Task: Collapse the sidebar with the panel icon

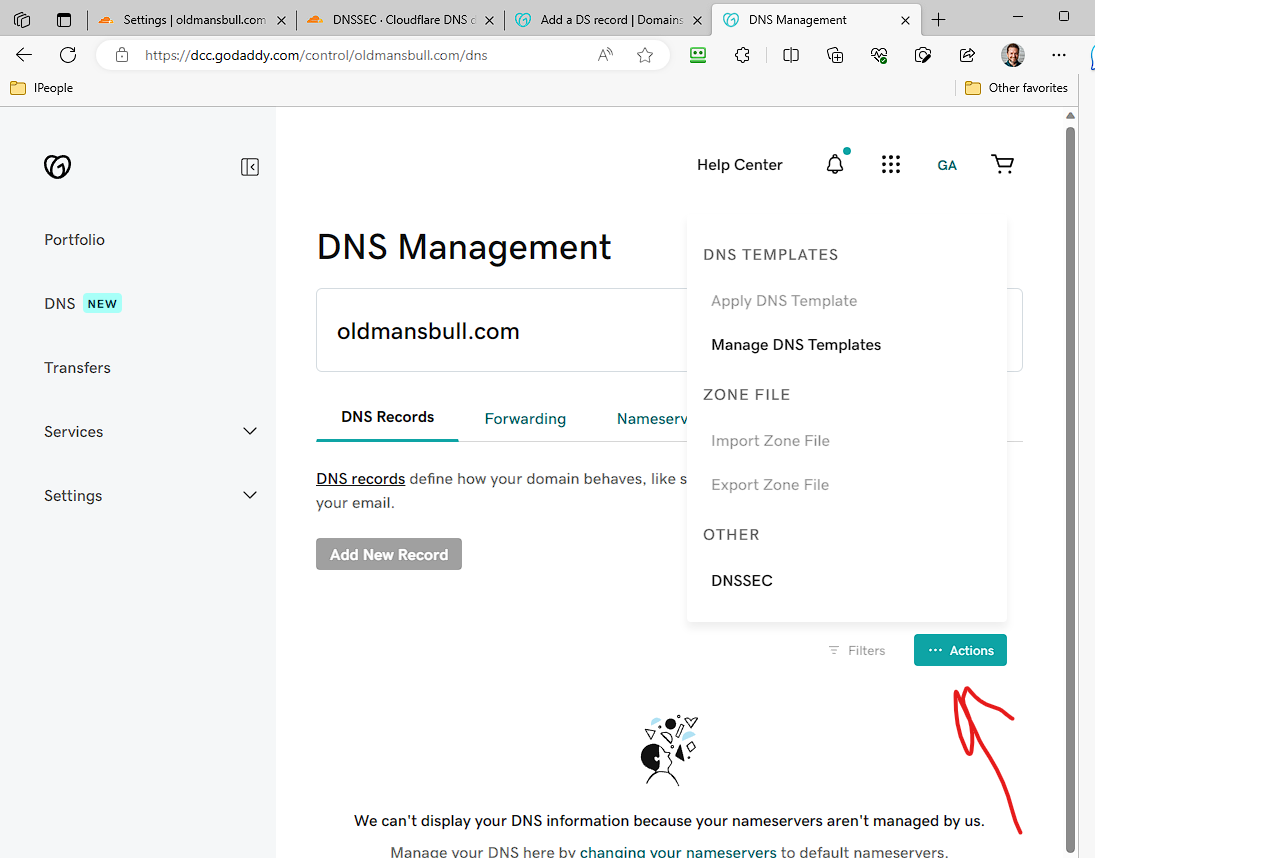Action: (250, 167)
